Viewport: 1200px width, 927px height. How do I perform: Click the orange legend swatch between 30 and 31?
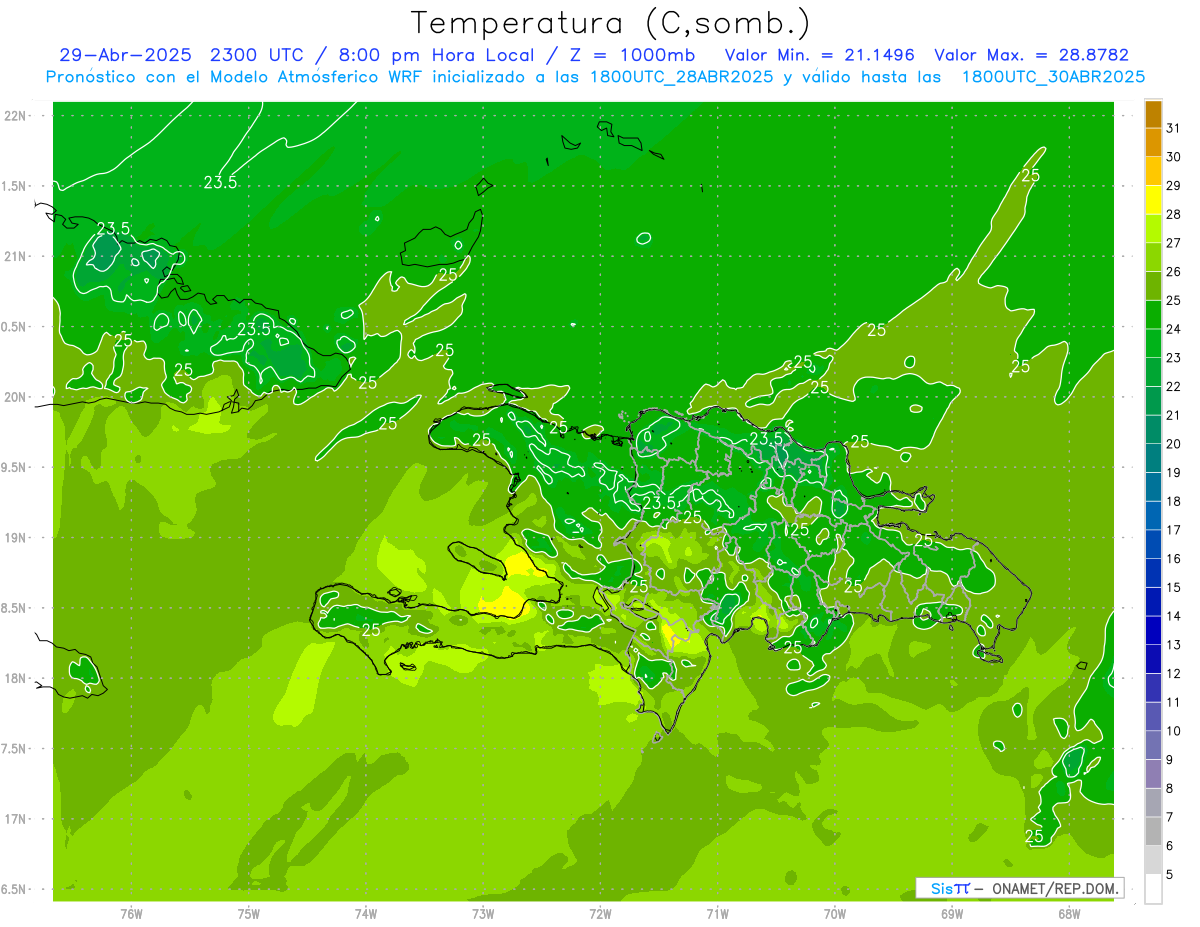(x=1153, y=143)
